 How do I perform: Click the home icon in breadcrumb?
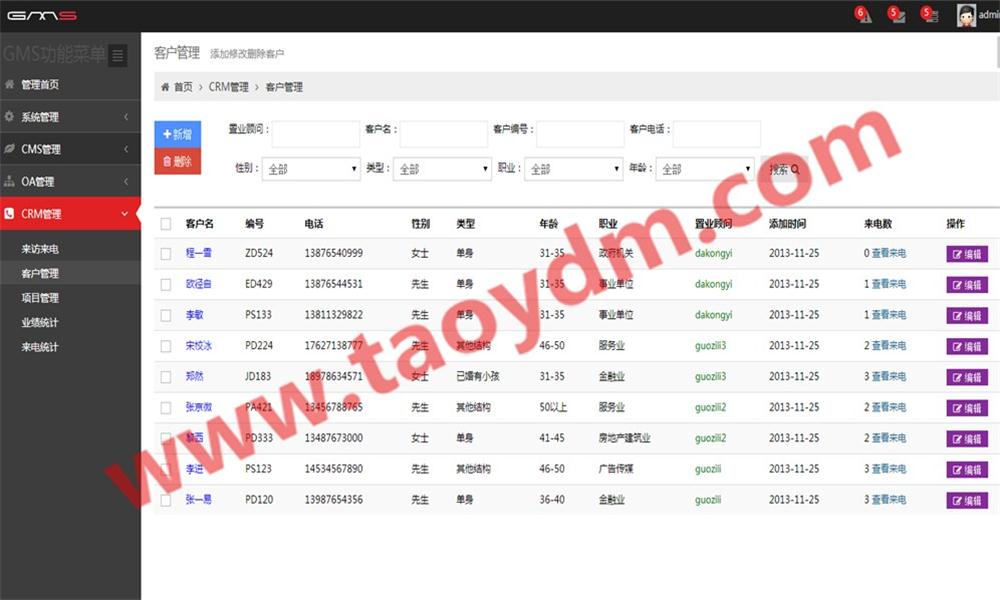coord(165,87)
